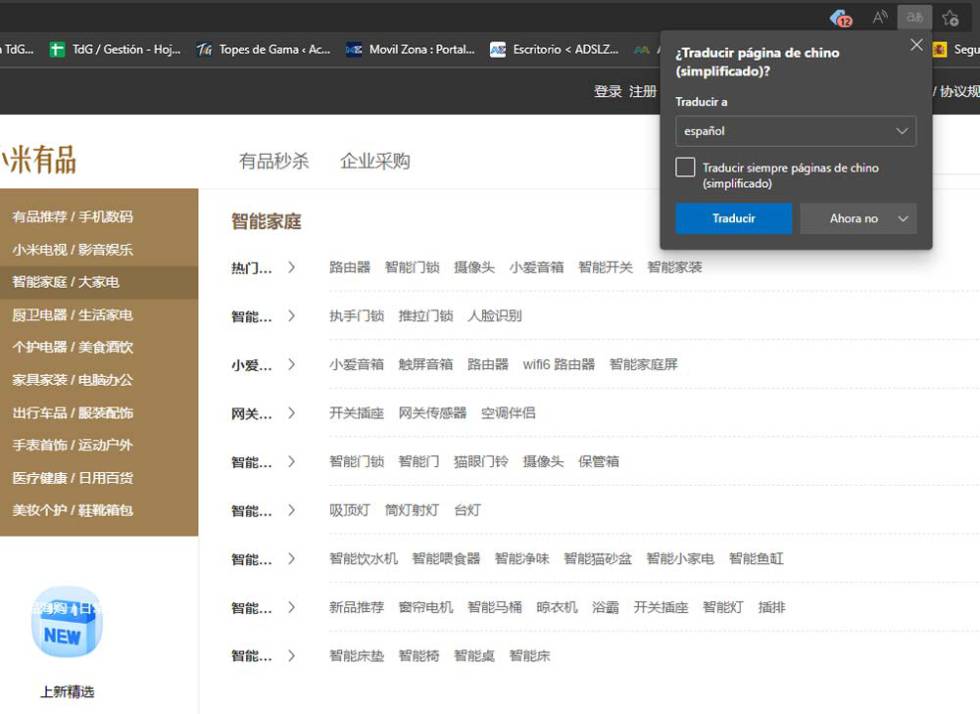
Task: Open Topes de Gama bookmark
Action: (x=263, y=49)
